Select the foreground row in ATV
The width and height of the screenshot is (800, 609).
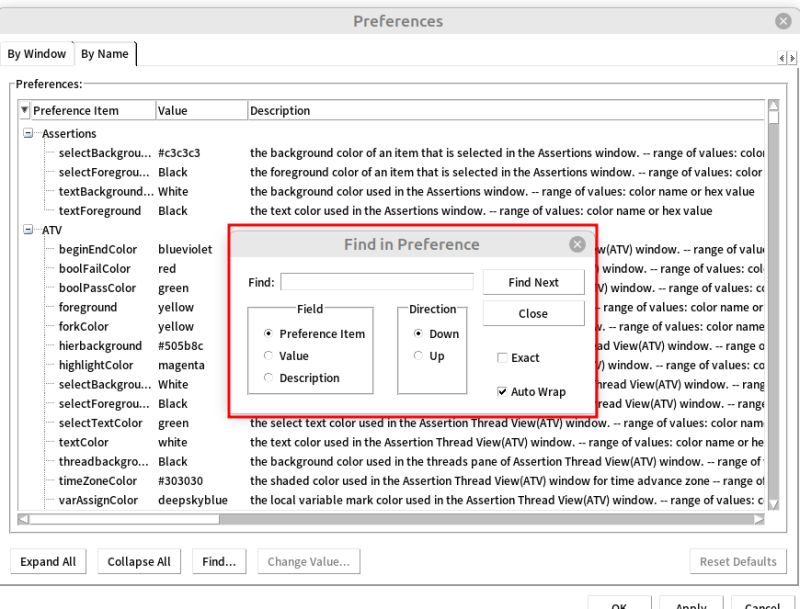pos(391,307)
